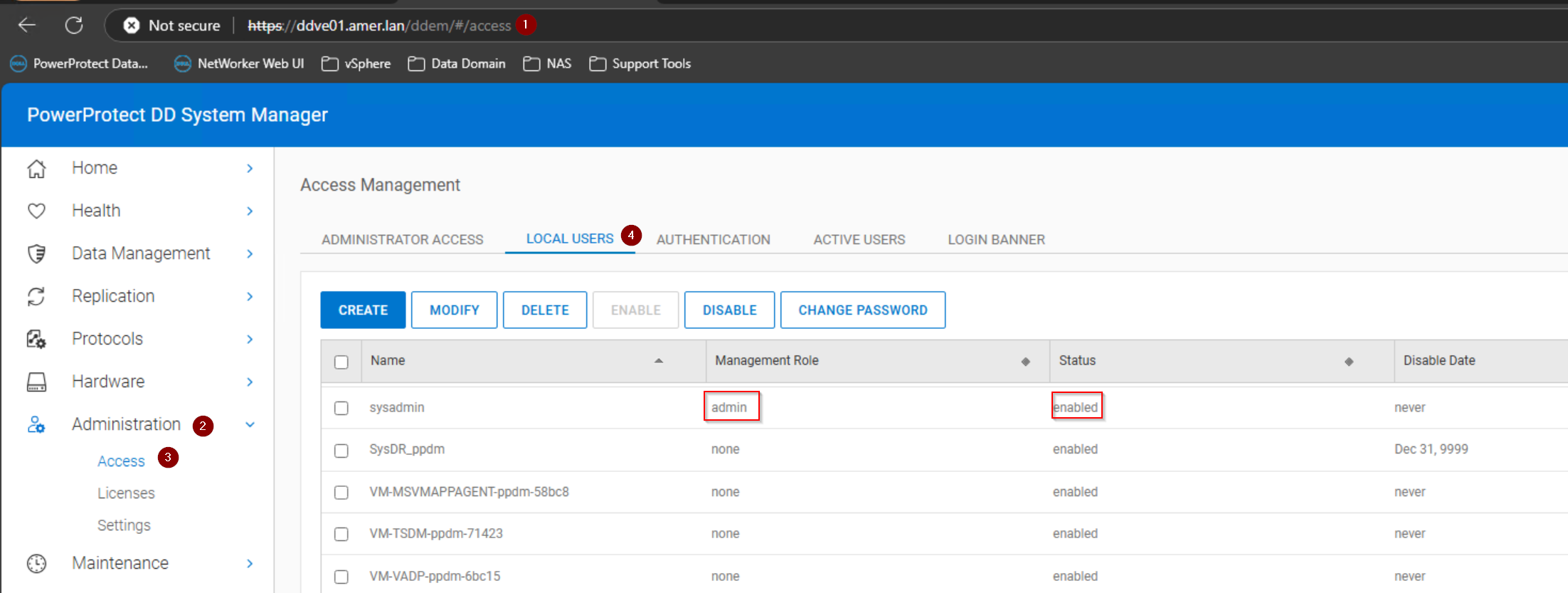Click the browser address bar URL
The width and height of the screenshot is (1568, 593).
[x=379, y=26]
